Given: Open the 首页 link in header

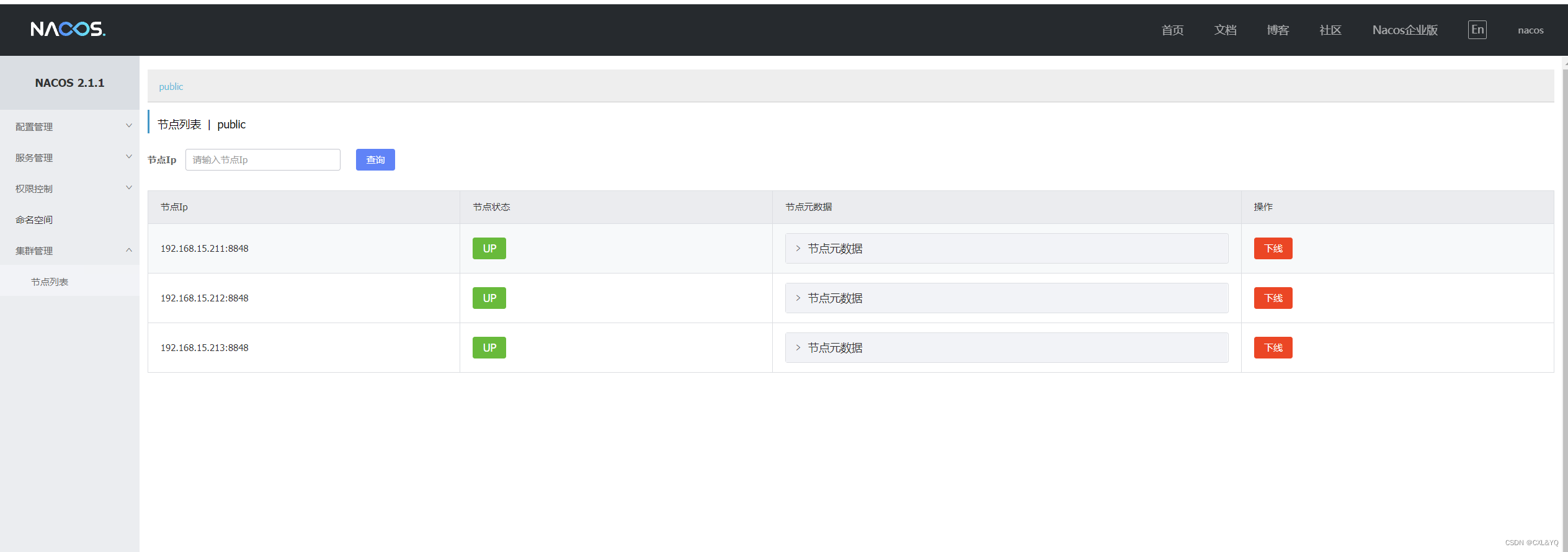Looking at the screenshot, I should [x=1172, y=30].
